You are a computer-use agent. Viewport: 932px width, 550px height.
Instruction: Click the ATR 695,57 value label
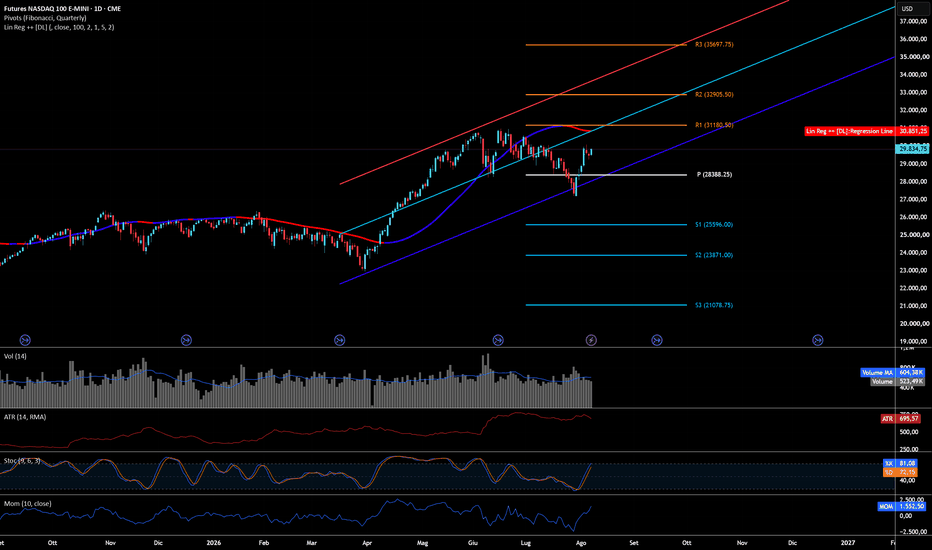coord(902,419)
